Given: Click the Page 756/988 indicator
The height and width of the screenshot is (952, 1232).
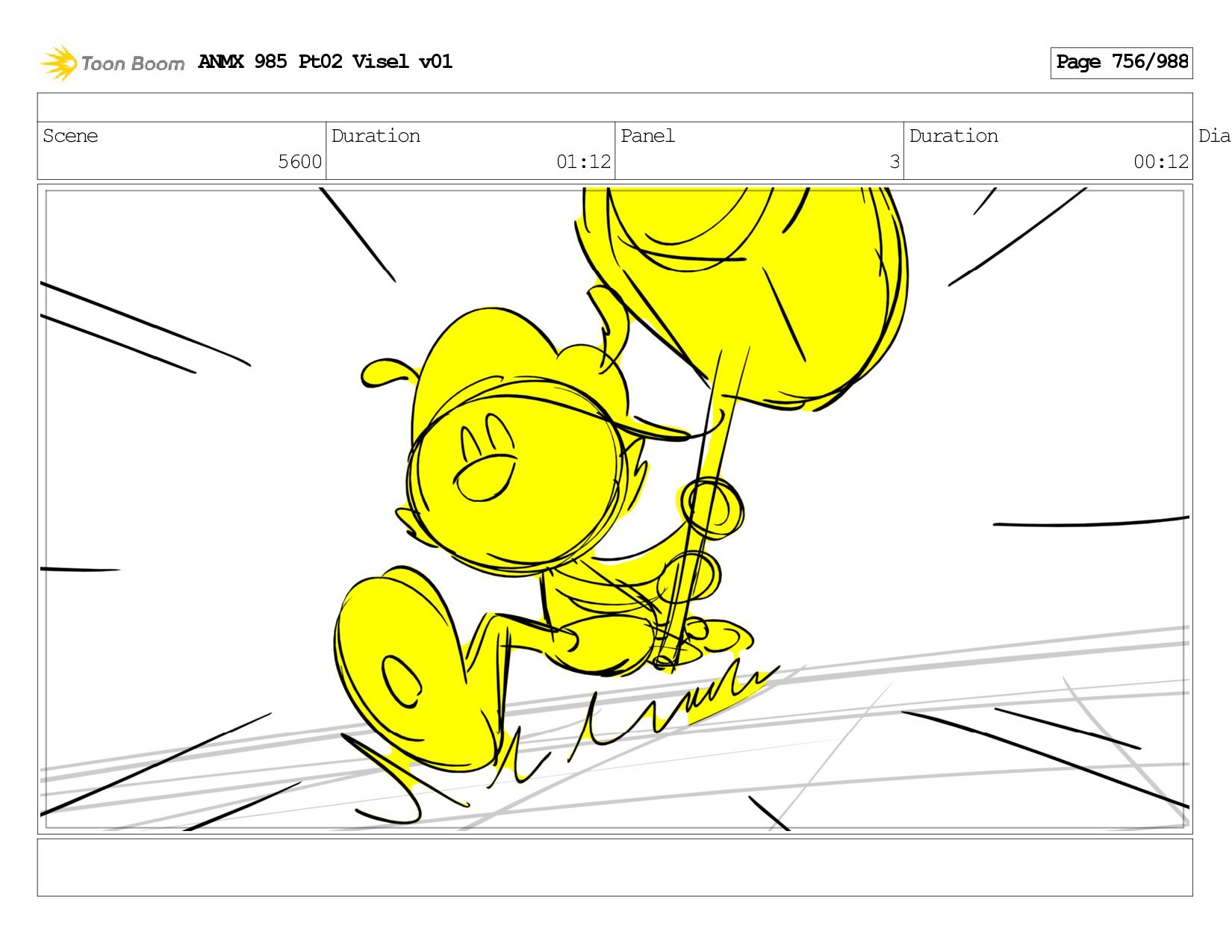Looking at the screenshot, I should click(1121, 63).
